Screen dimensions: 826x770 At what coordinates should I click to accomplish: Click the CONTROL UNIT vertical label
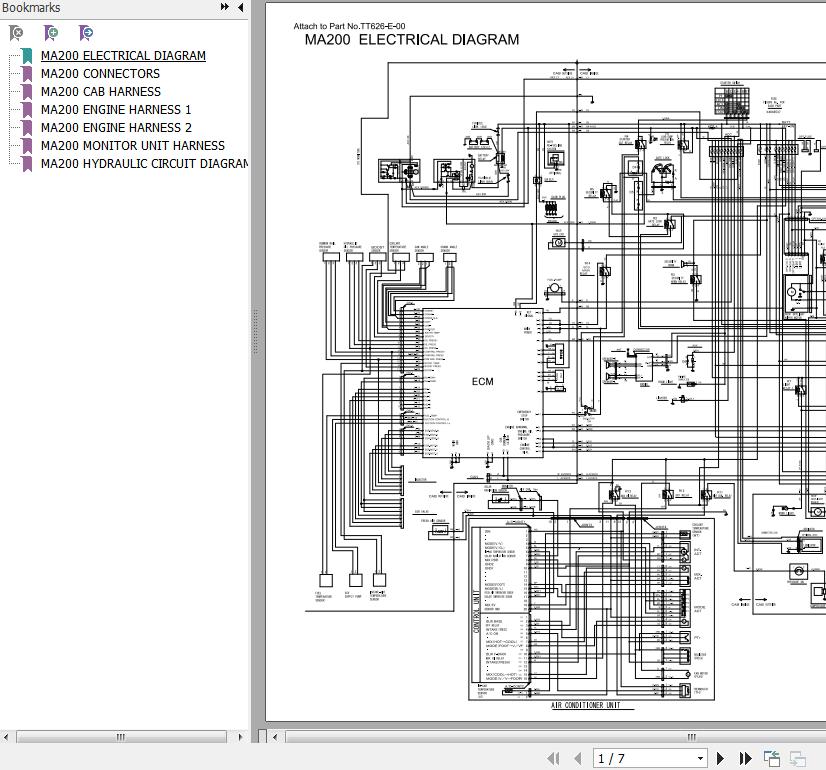(x=476, y=611)
